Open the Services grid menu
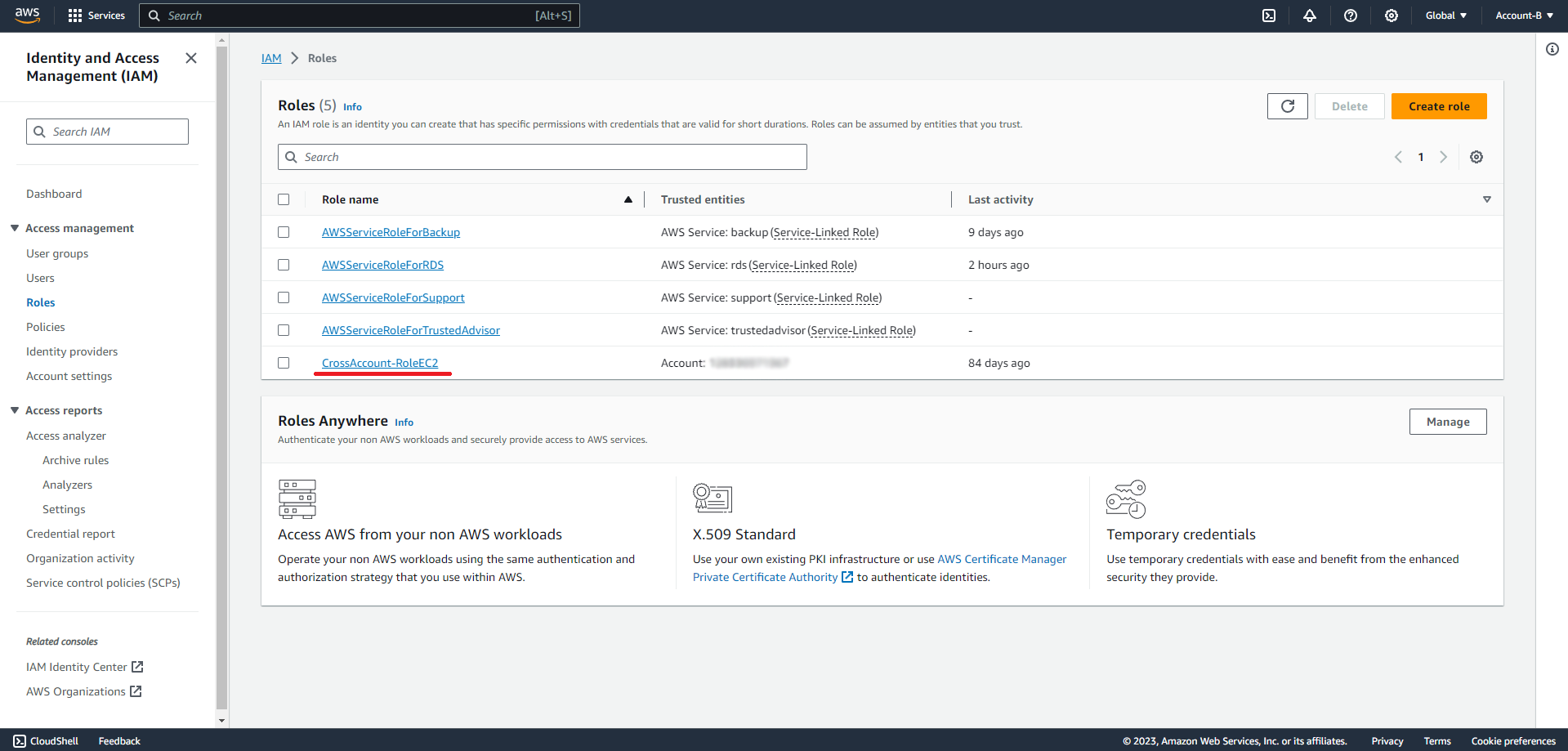1568x751 pixels. click(96, 16)
